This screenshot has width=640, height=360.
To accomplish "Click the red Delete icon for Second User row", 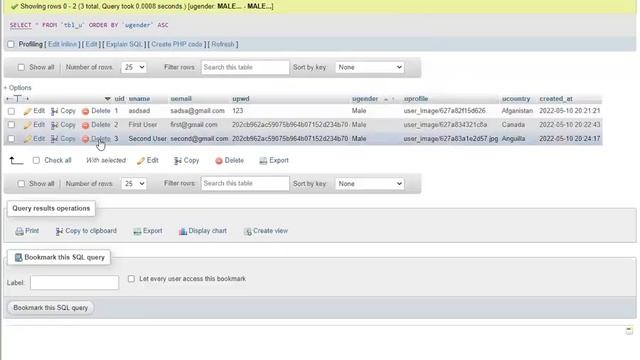I will (85, 139).
